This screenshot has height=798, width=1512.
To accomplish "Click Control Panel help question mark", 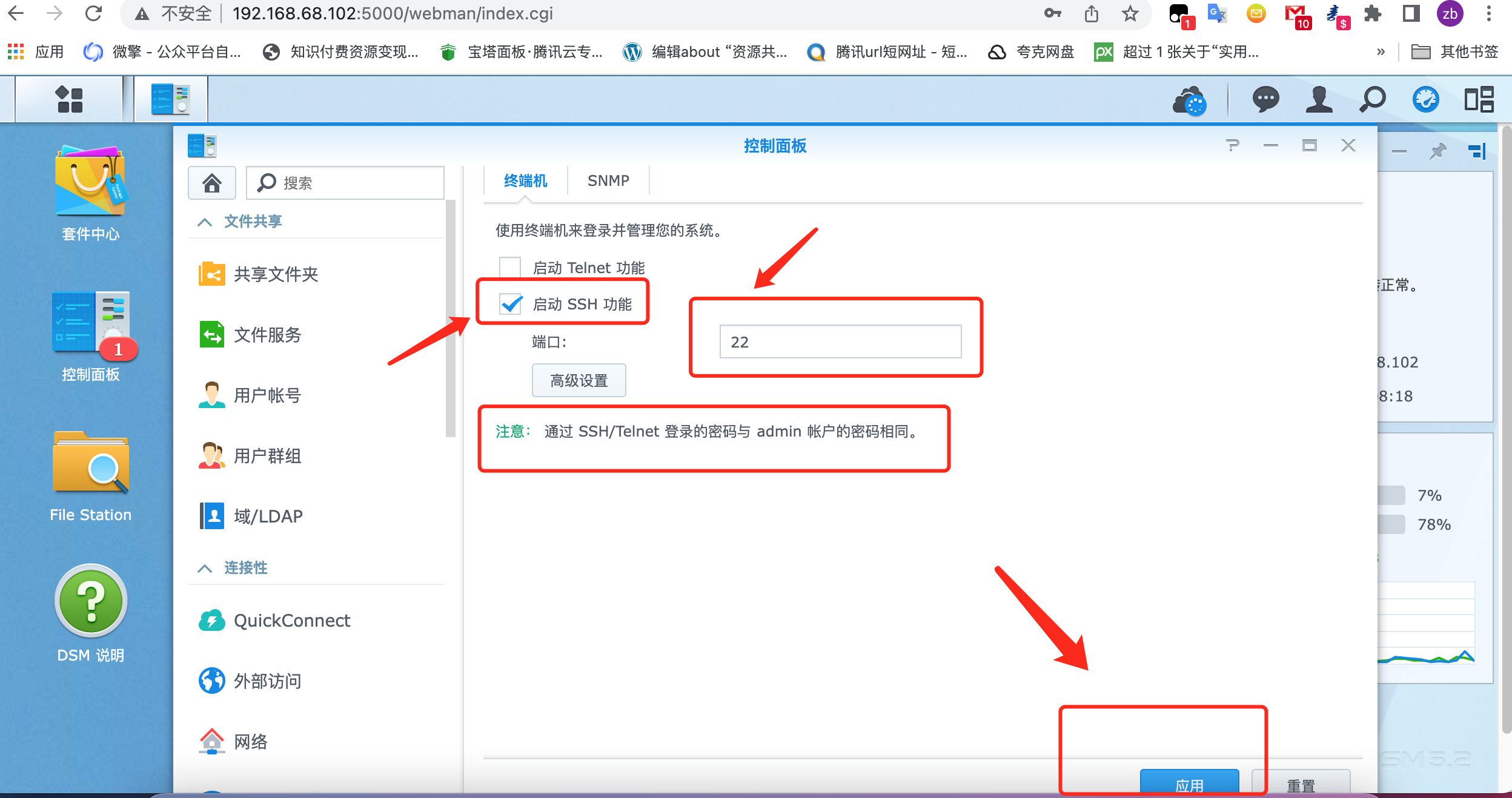I will click(1233, 145).
